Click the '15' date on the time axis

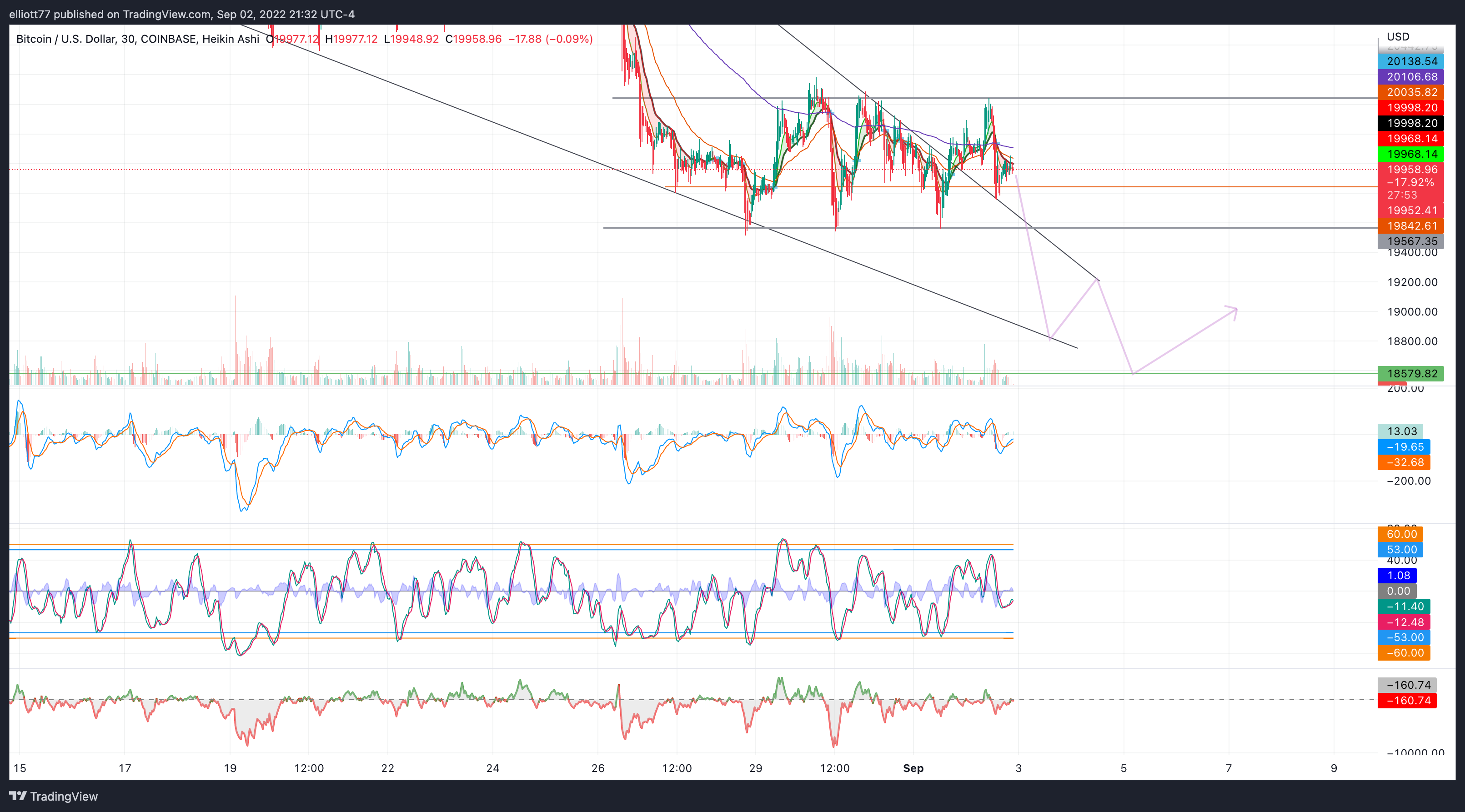[x=20, y=768]
